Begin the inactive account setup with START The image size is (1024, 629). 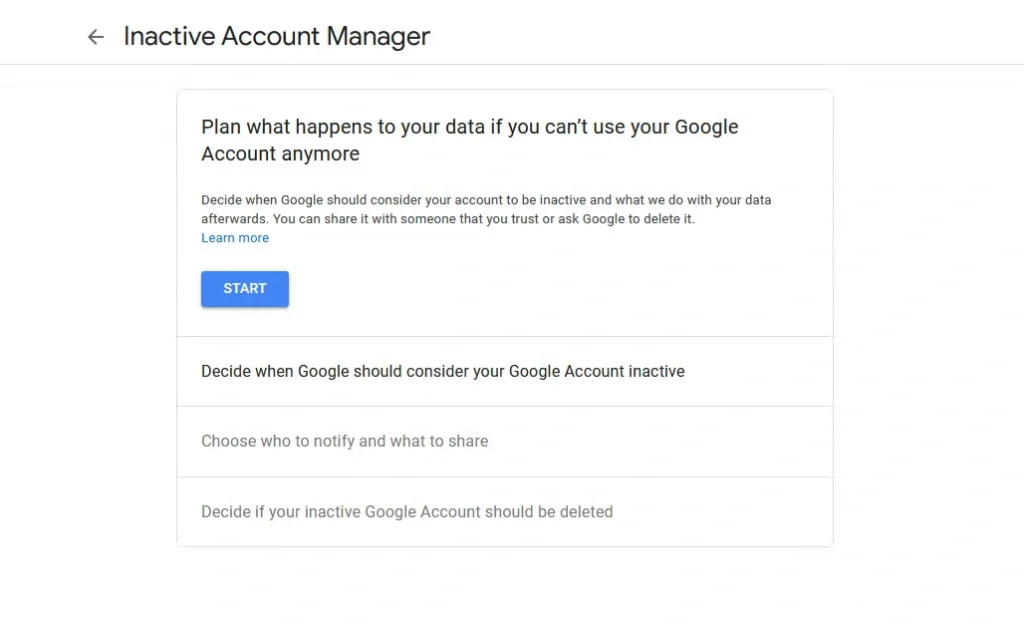coord(245,289)
